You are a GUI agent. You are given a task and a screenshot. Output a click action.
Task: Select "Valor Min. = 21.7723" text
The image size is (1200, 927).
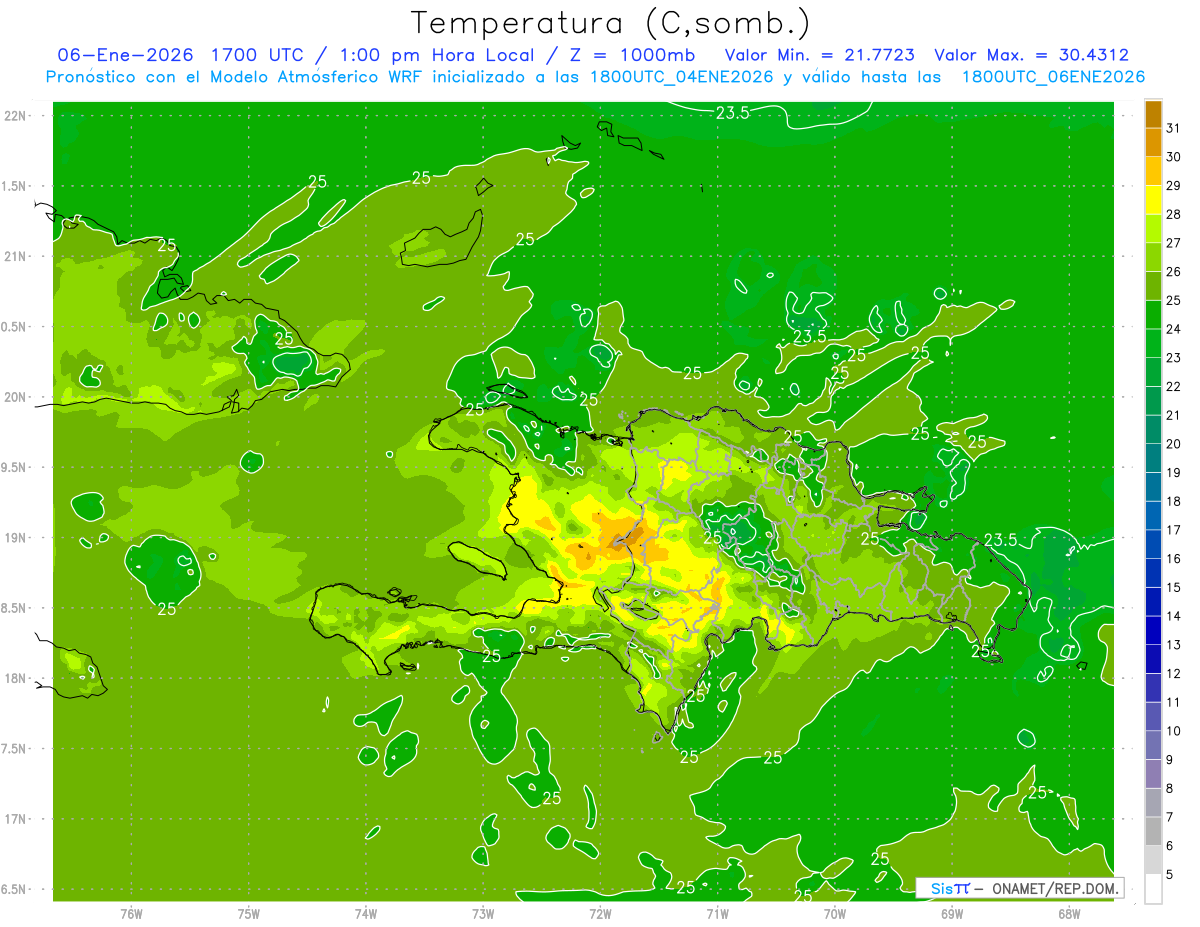(820, 55)
